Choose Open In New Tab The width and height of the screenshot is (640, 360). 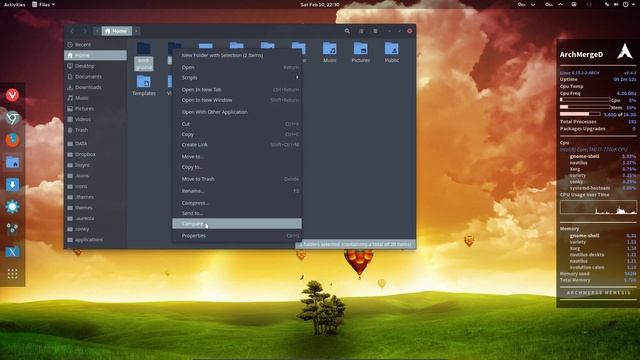tap(237, 89)
